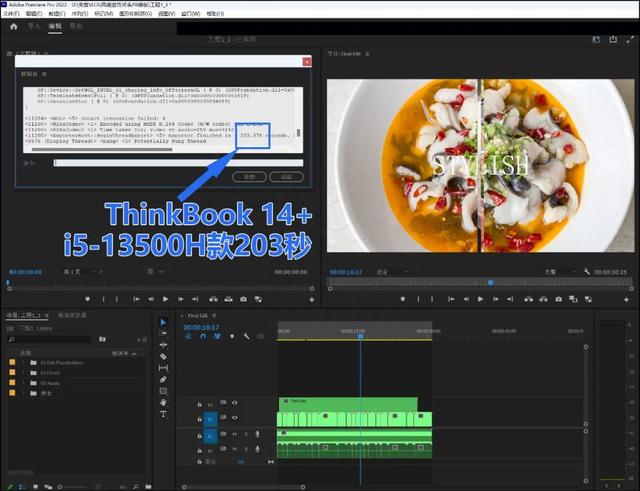The width and height of the screenshot is (640, 491).
Task: Select the Razor tool
Action: (x=163, y=356)
